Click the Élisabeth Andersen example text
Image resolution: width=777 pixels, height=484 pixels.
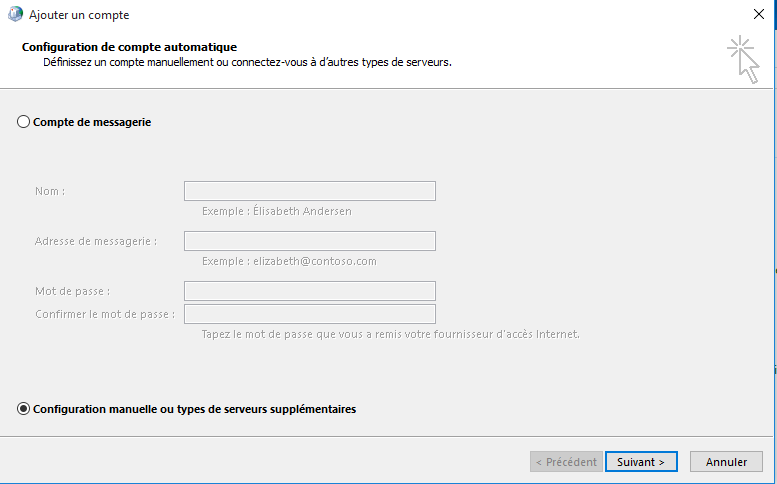click(276, 211)
